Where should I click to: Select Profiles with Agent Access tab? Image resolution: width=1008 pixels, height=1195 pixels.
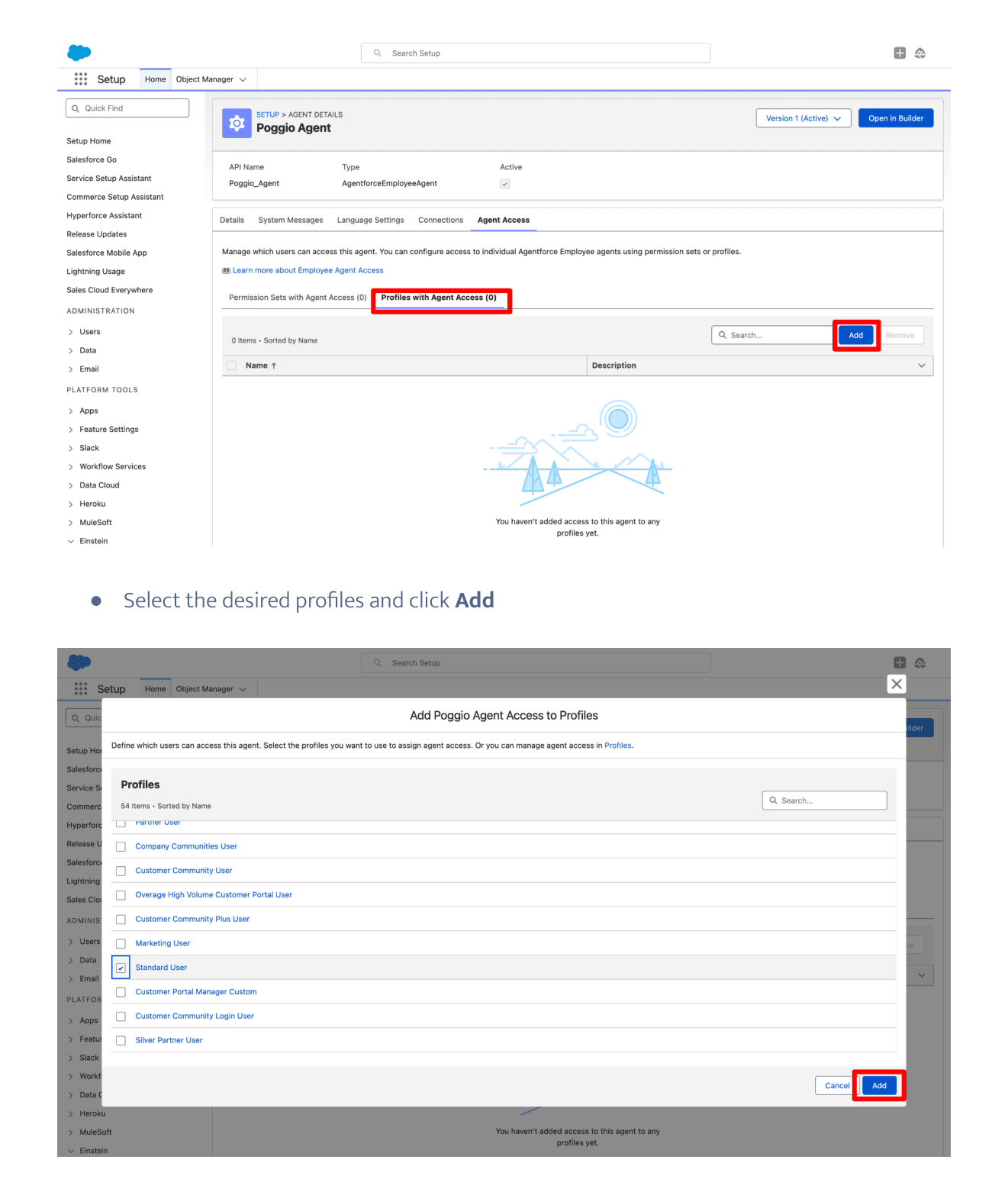coord(439,298)
